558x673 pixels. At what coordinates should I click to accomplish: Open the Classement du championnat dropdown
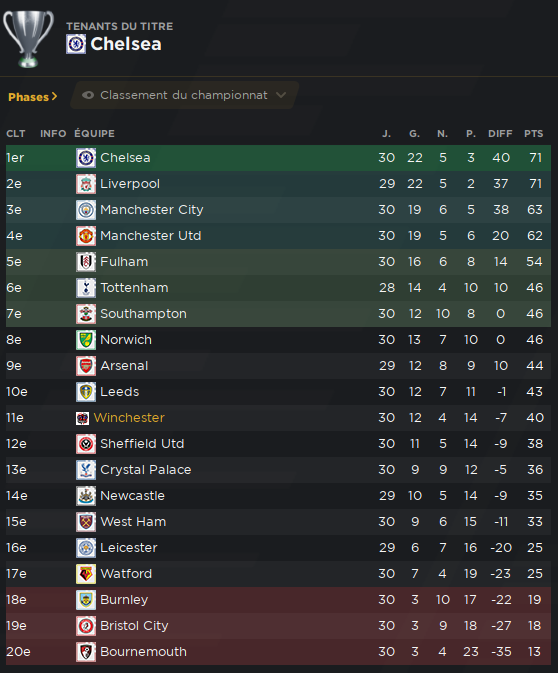185,95
